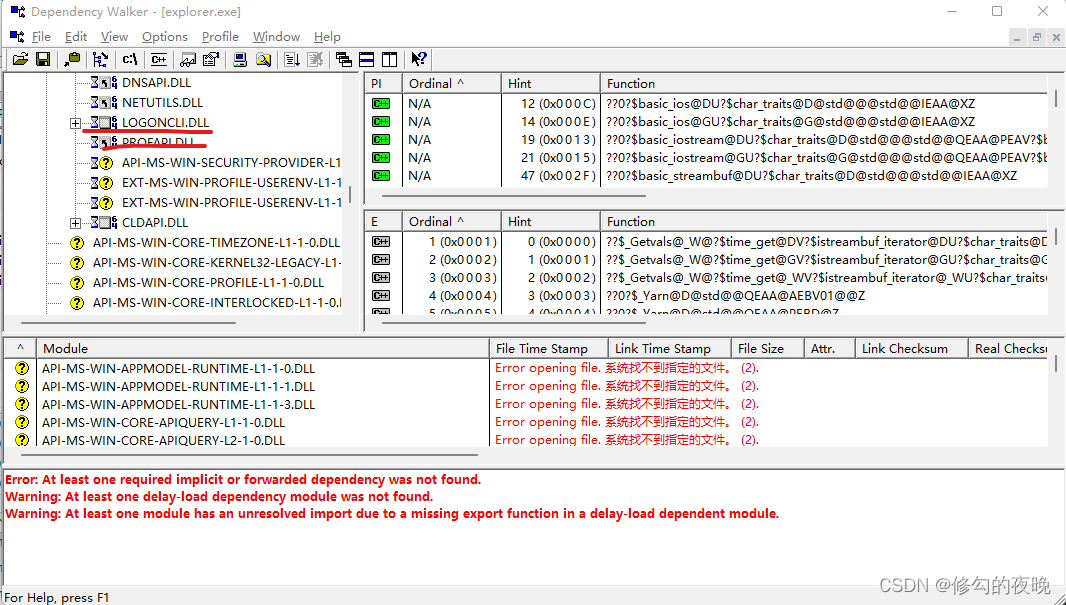Click the Attr. column header
Screen dimensions: 1066x605
point(829,349)
